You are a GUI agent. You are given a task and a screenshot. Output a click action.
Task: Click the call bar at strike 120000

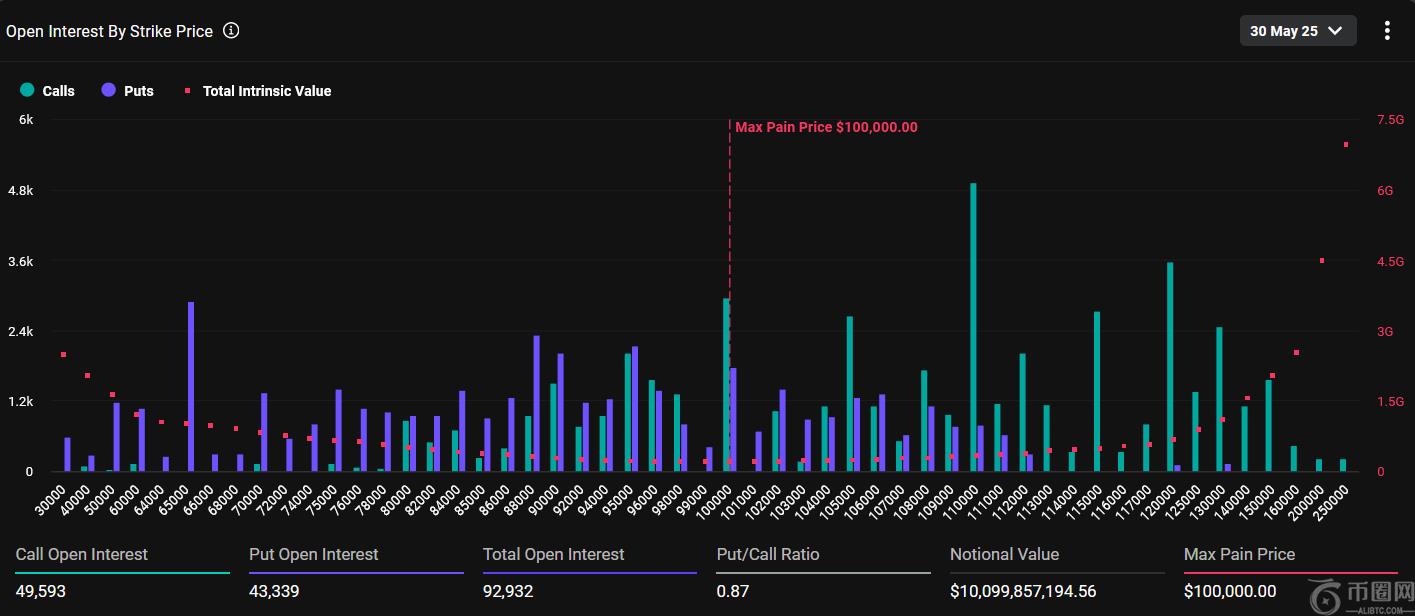pos(1170,366)
